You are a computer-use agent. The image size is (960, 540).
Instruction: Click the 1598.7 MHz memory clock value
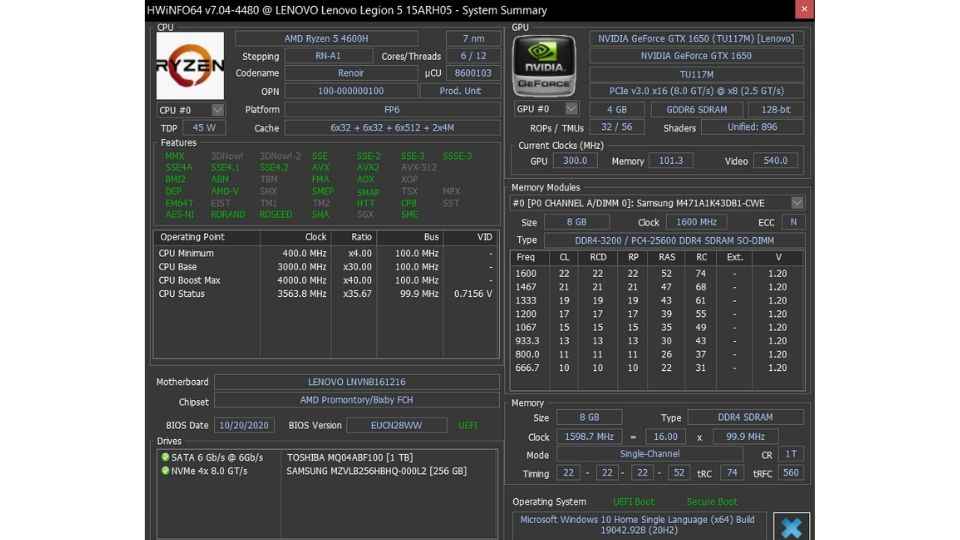(x=588, y=437)
